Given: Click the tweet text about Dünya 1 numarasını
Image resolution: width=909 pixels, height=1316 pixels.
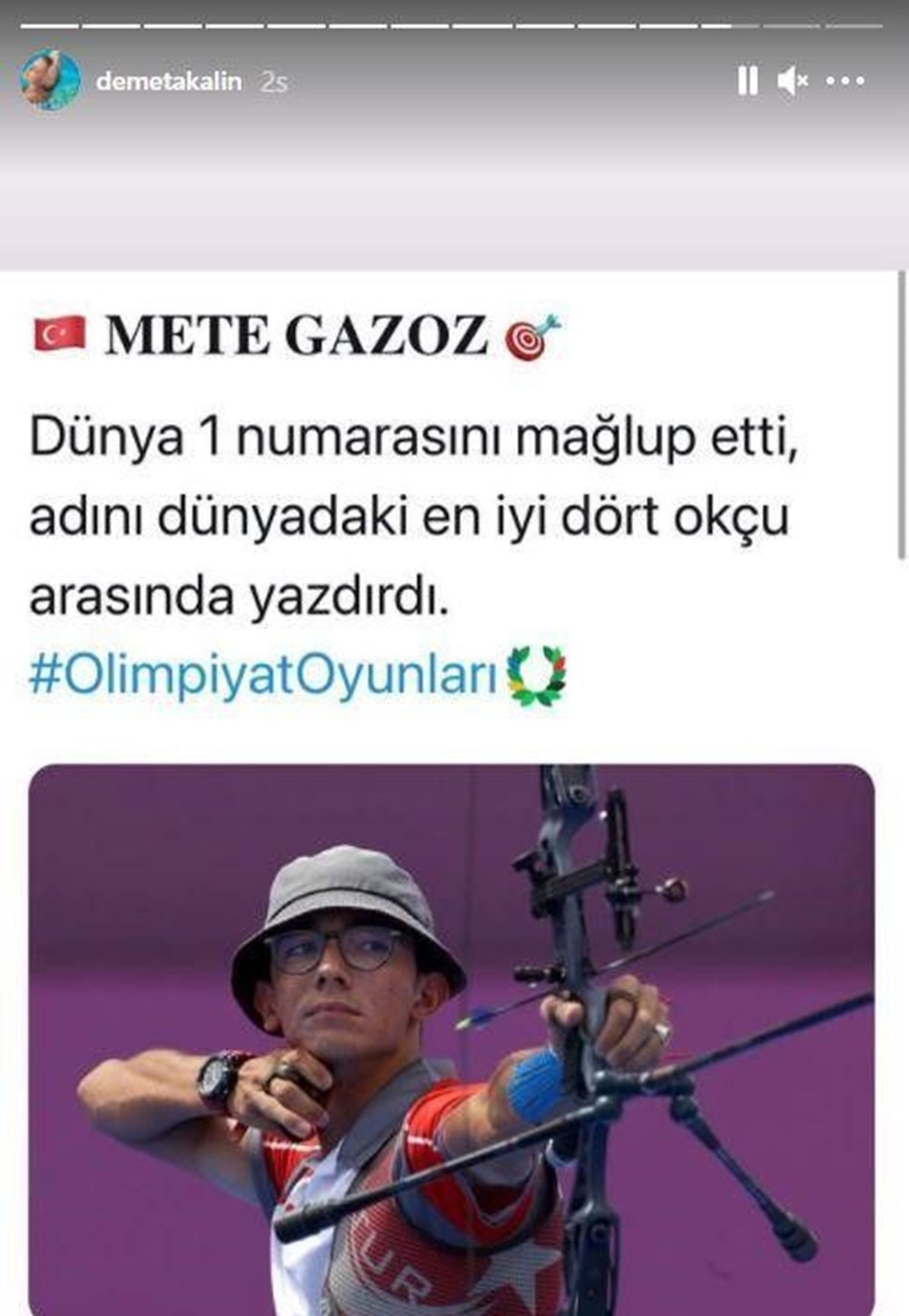Looking at the screenshot, I should click(414, 518).
